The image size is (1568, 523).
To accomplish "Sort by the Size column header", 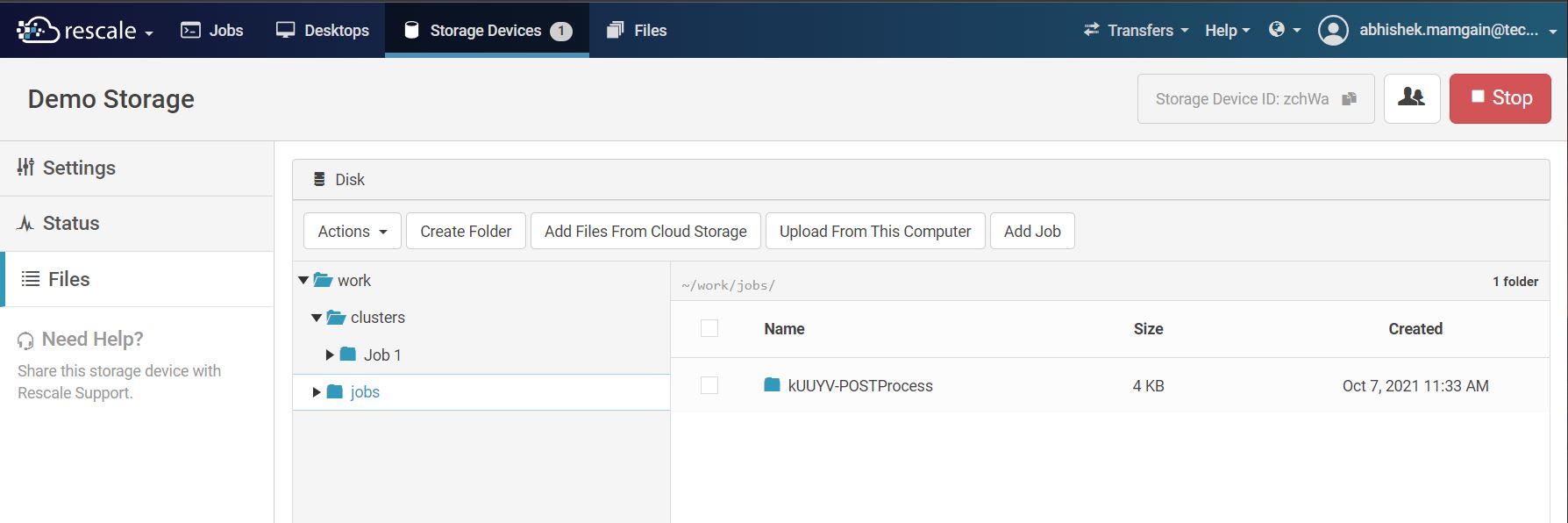I will (1148, 328).
